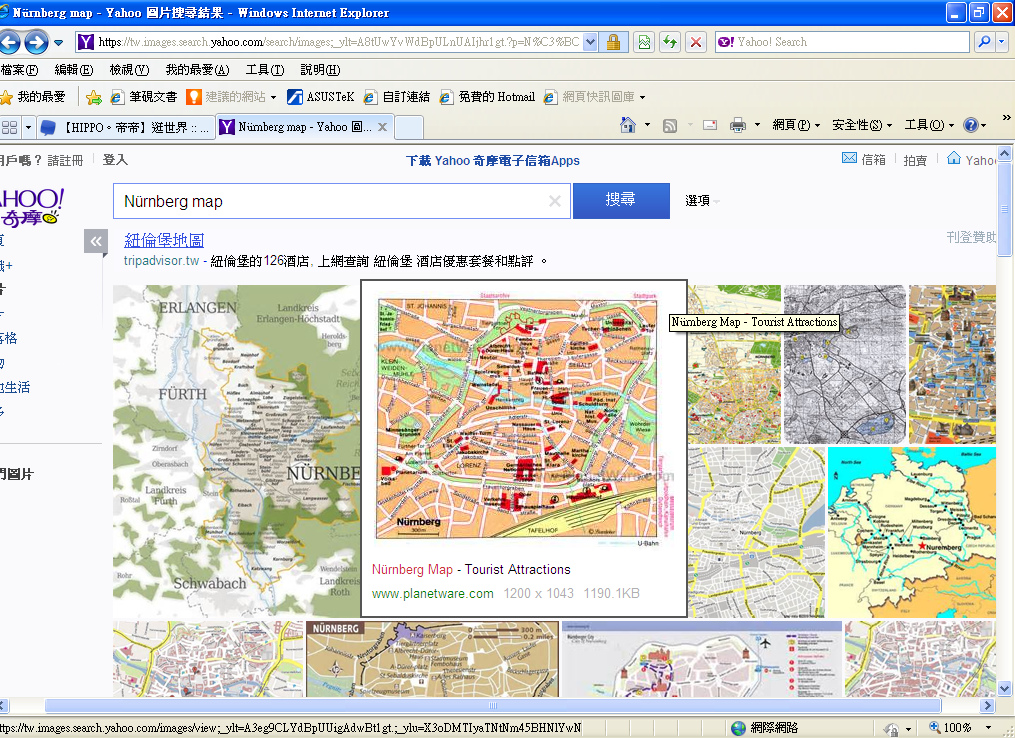Click the browser Back arrow button
The image size is (1015, 738).
(9, 42)
